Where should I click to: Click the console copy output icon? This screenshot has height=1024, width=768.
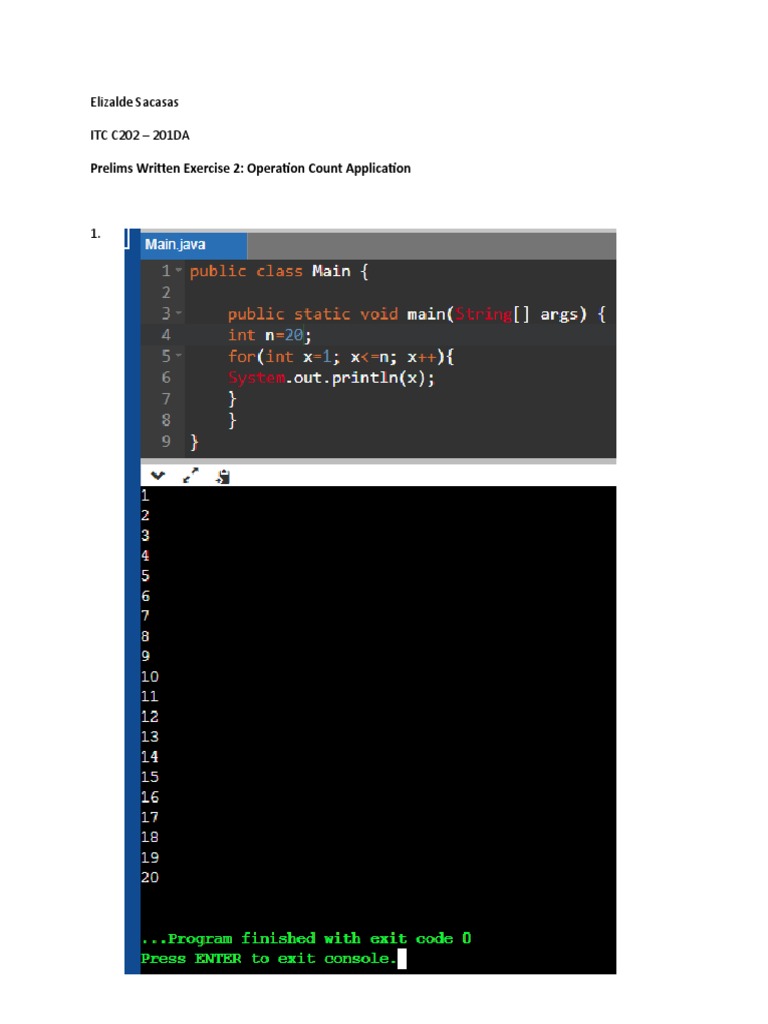coord(223,477)
